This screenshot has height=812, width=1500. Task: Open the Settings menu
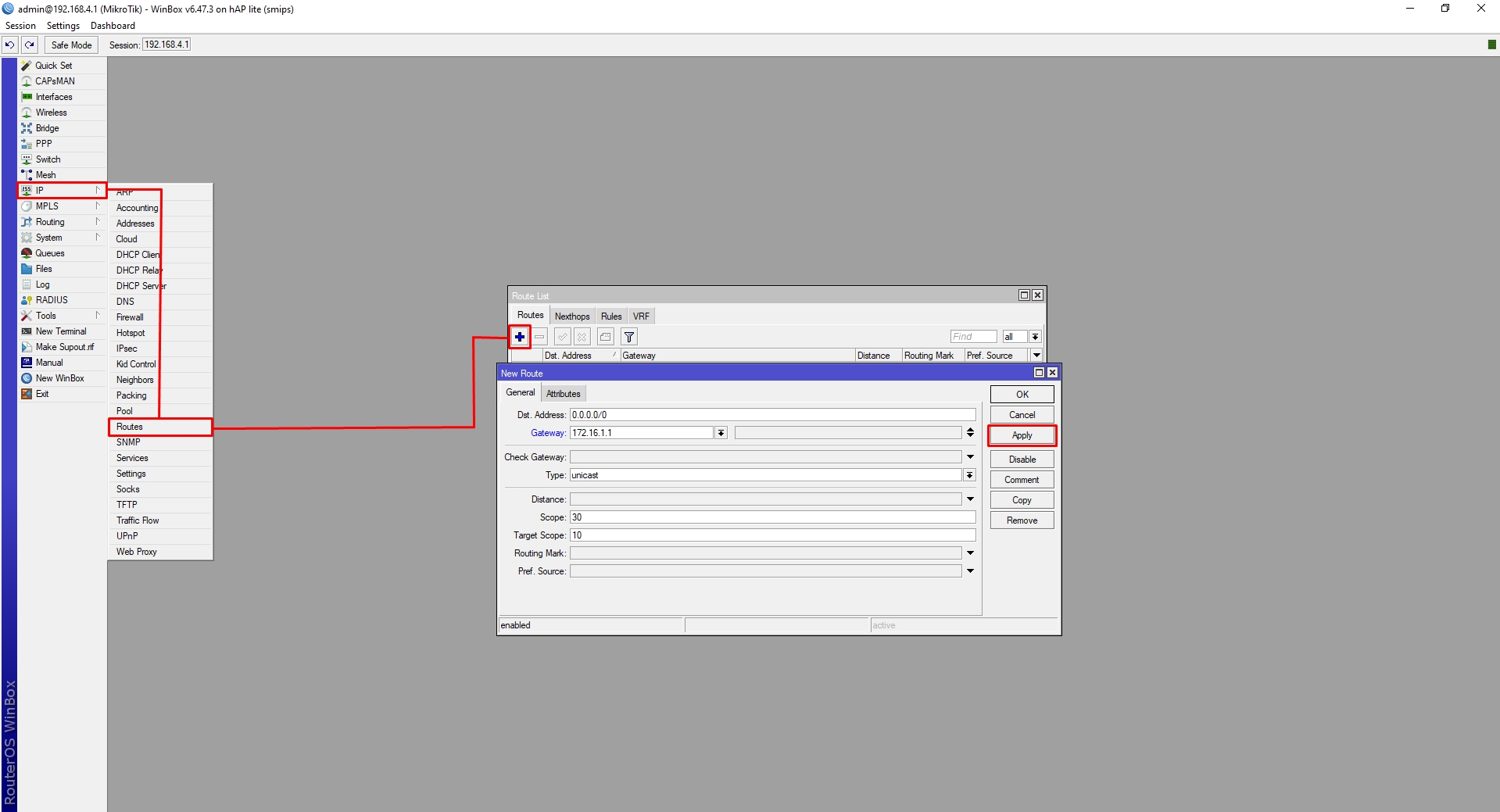point(63,26)
